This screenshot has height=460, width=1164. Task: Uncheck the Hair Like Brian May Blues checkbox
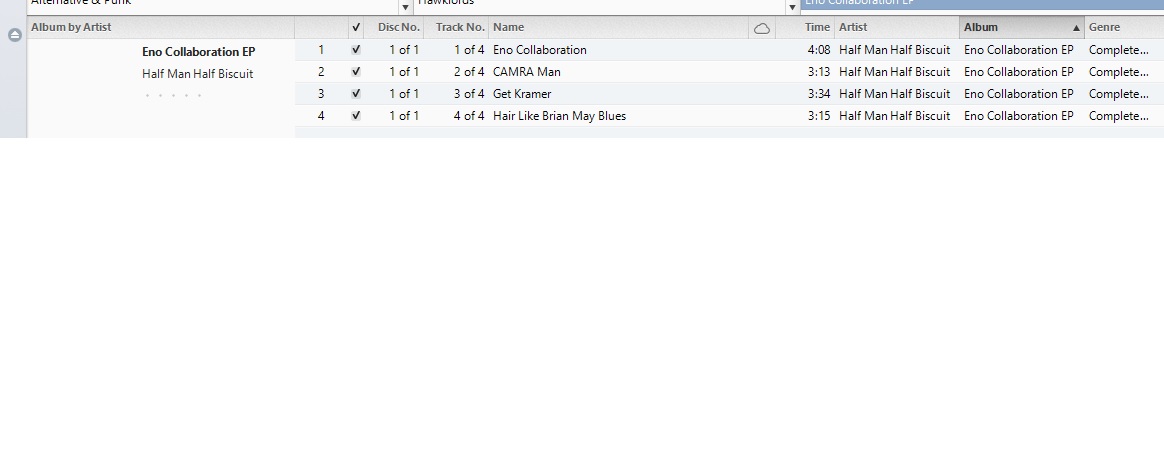[356, 116]
